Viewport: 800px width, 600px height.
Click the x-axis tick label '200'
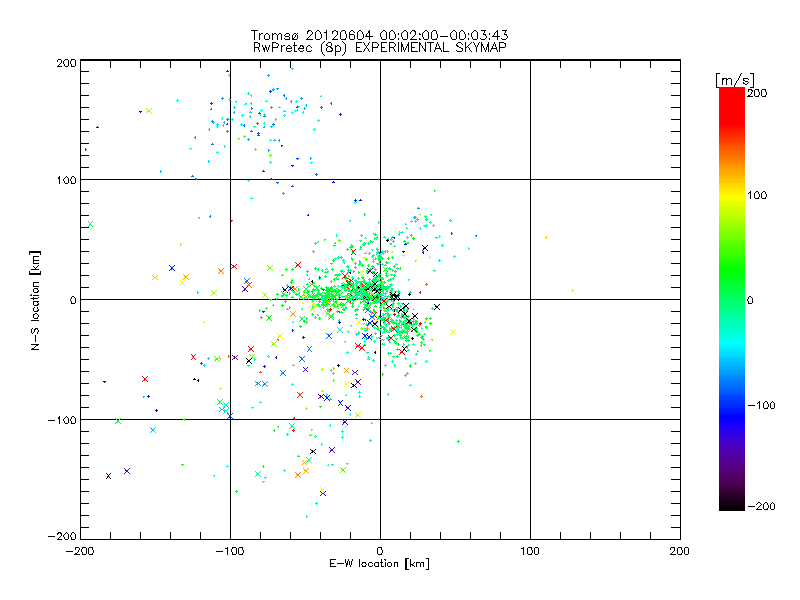[680, 551]
